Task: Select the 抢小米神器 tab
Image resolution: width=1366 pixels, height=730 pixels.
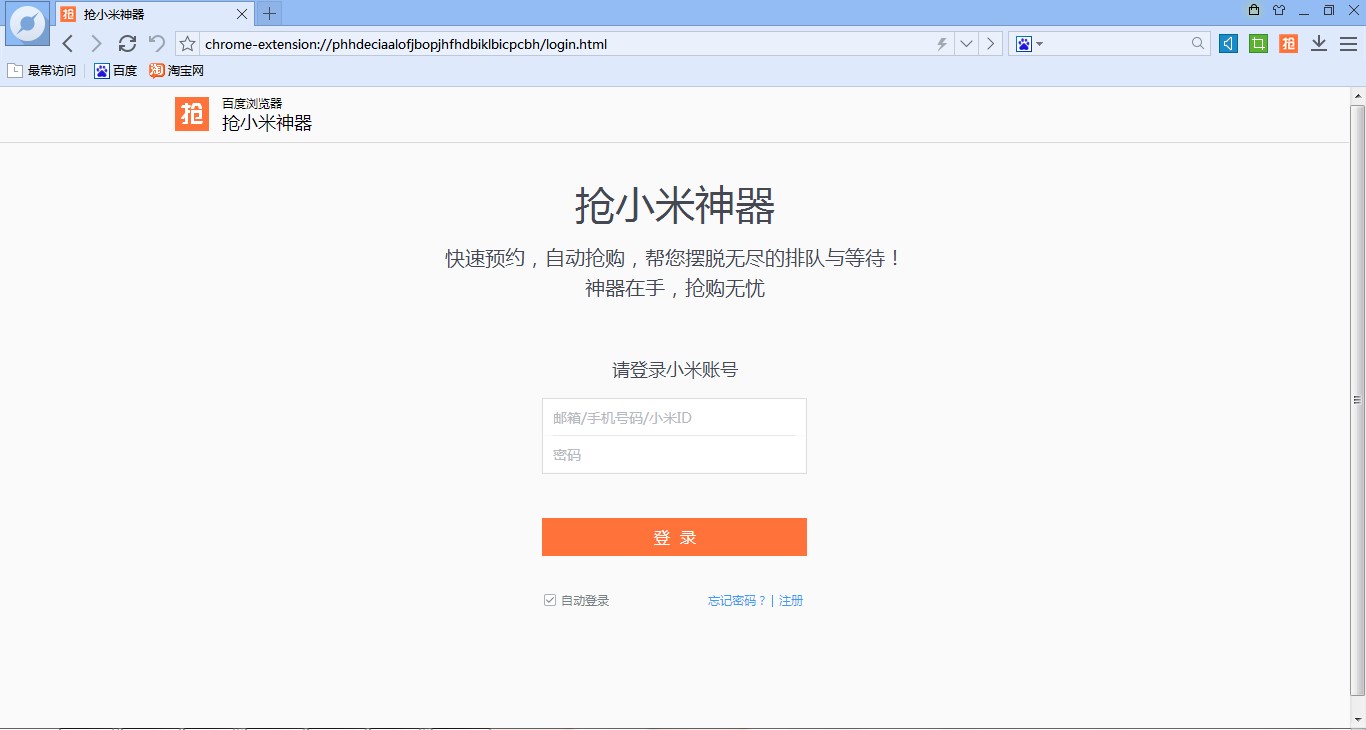Action: [x=155, y=14]
